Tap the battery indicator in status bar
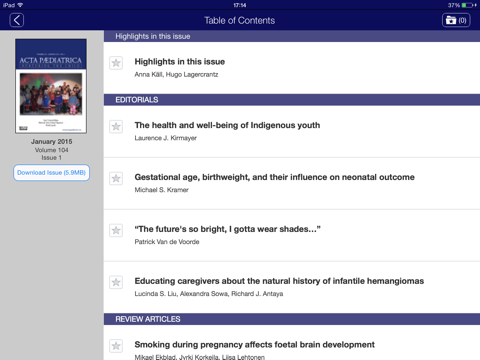 469,5
